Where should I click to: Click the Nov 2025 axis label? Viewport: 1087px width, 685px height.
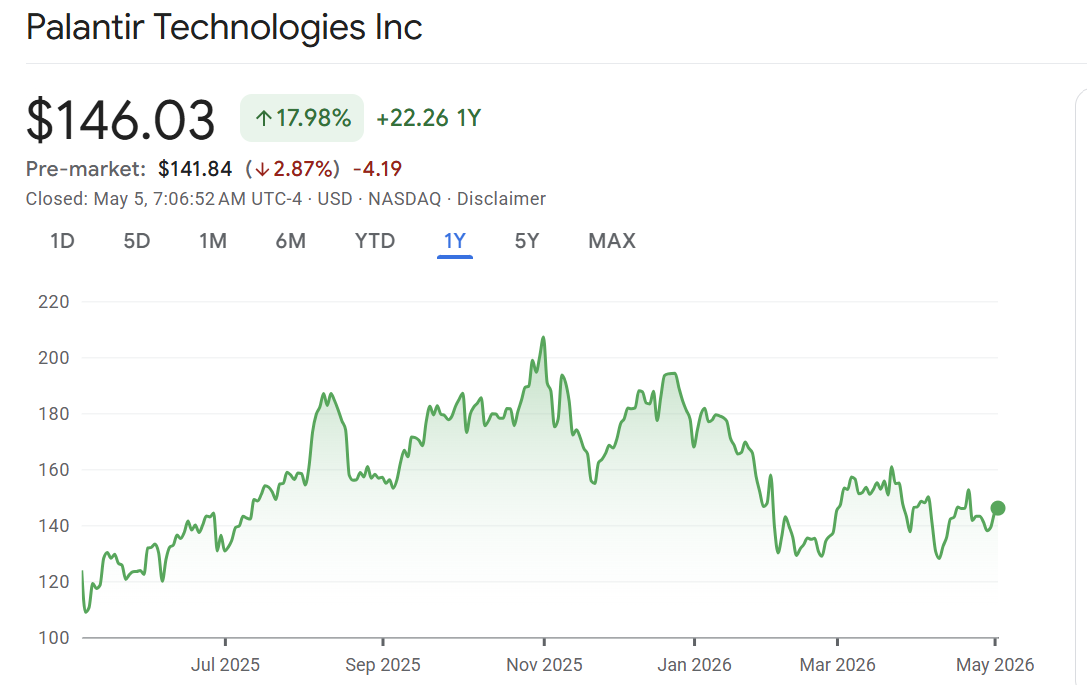(544, 665)
